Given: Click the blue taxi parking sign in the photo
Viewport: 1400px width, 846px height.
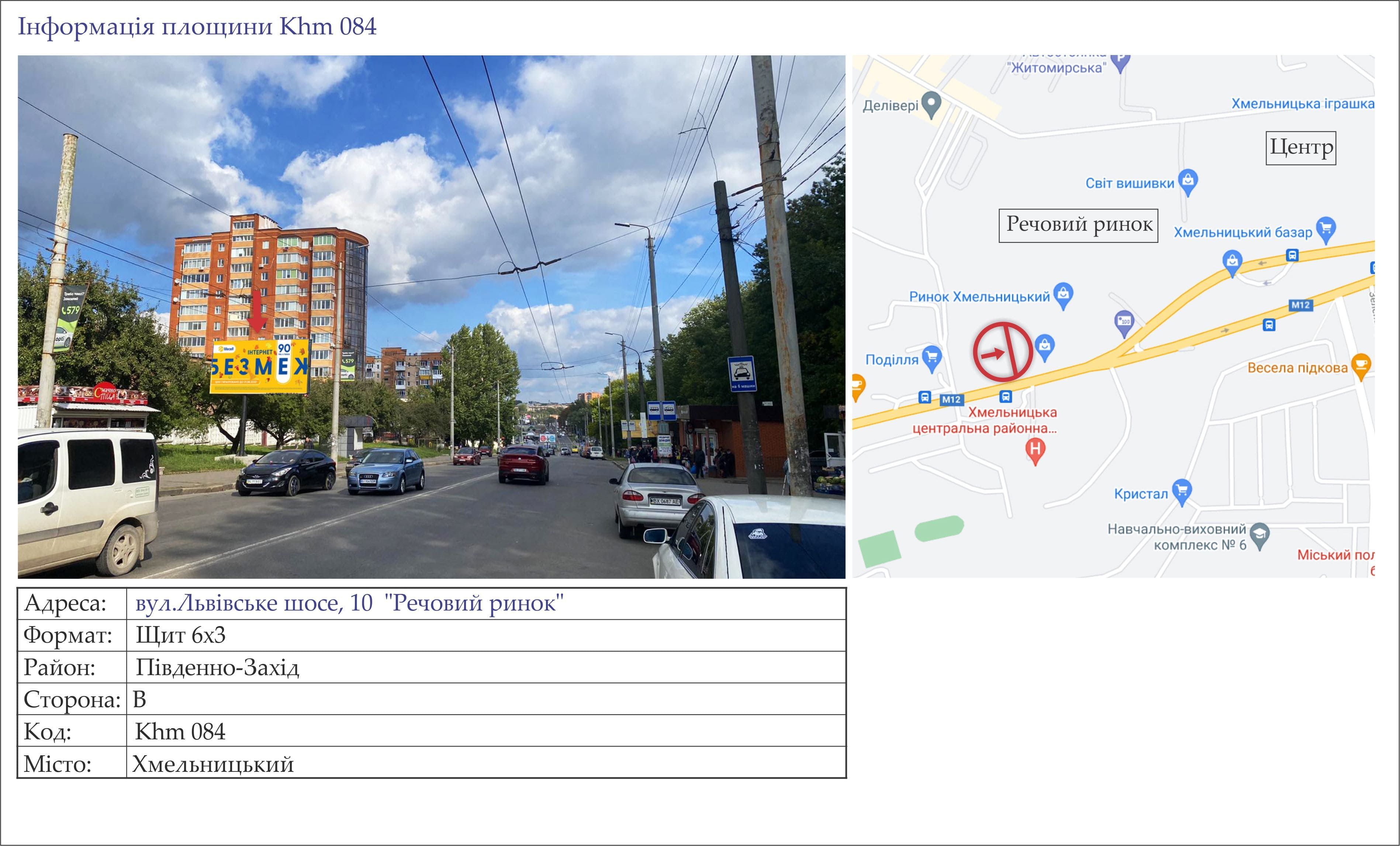Looking at the screenshot, I should tap(742, 374).
